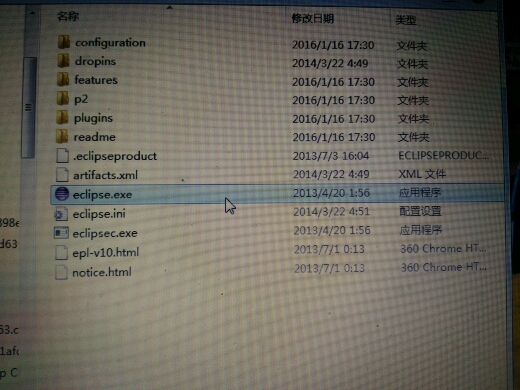Viewport: 520px width, 390px height.
Task: Click the date 2013/4/20 1:56 of eclipsec.exe
Action: coord(332,230)
